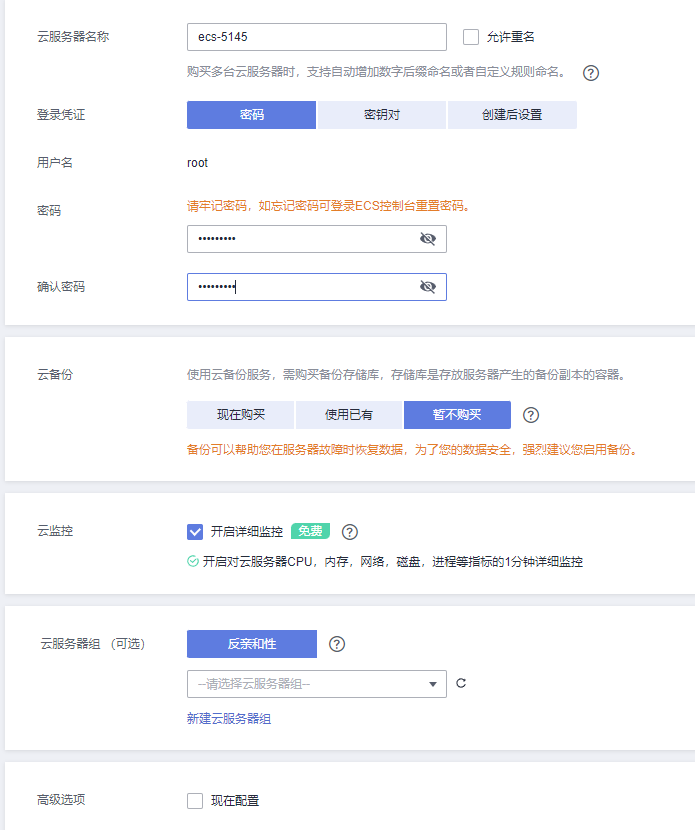Open the 云监控 help tooltip
This screenshot has width=695, height=830.
(349, 531)
